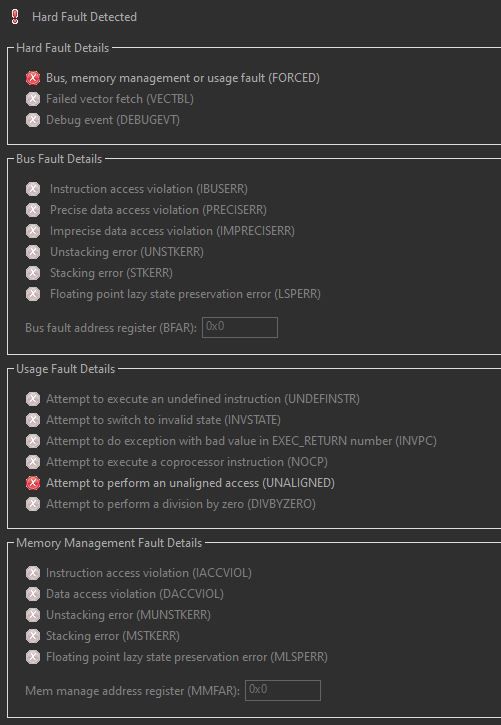
Task: Click the PRECISERR data access violation icon
Action: (33, 210)
